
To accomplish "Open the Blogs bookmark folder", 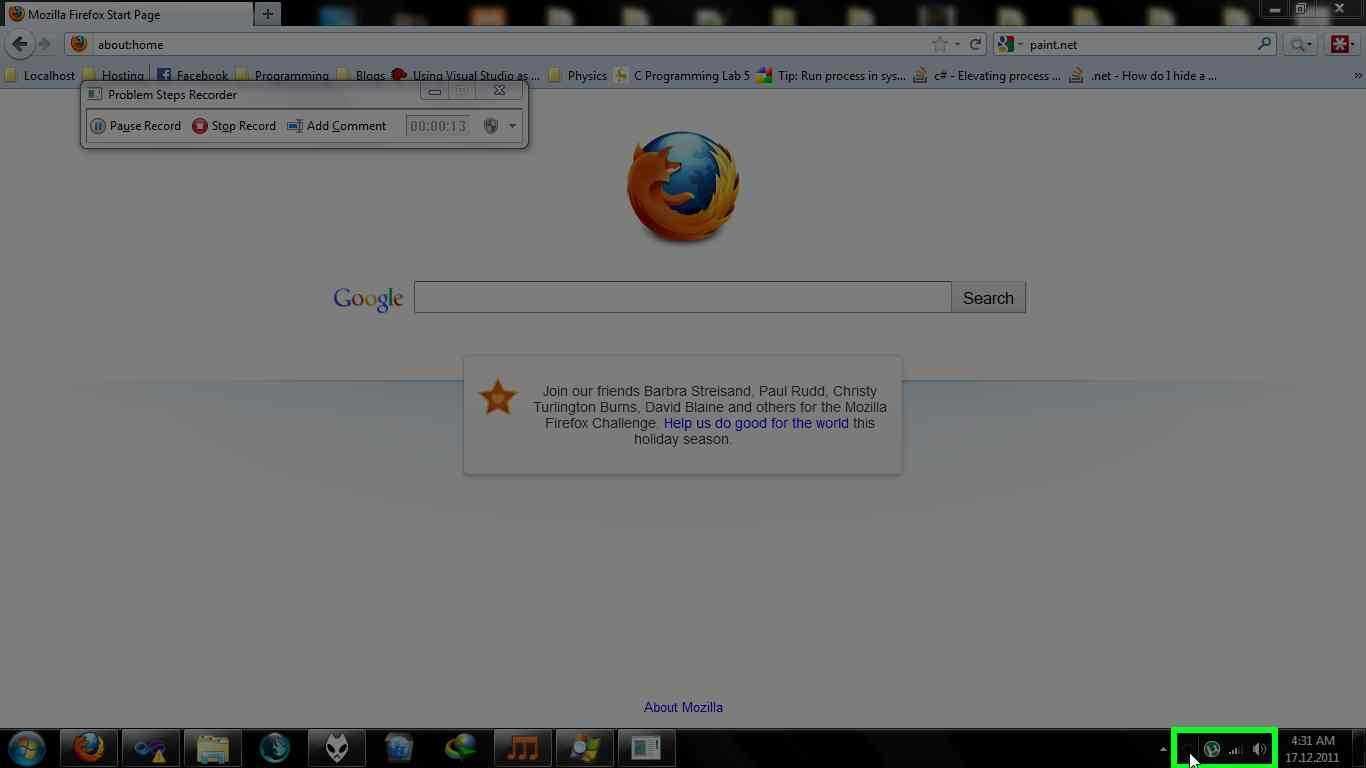I will pos(361,75).
